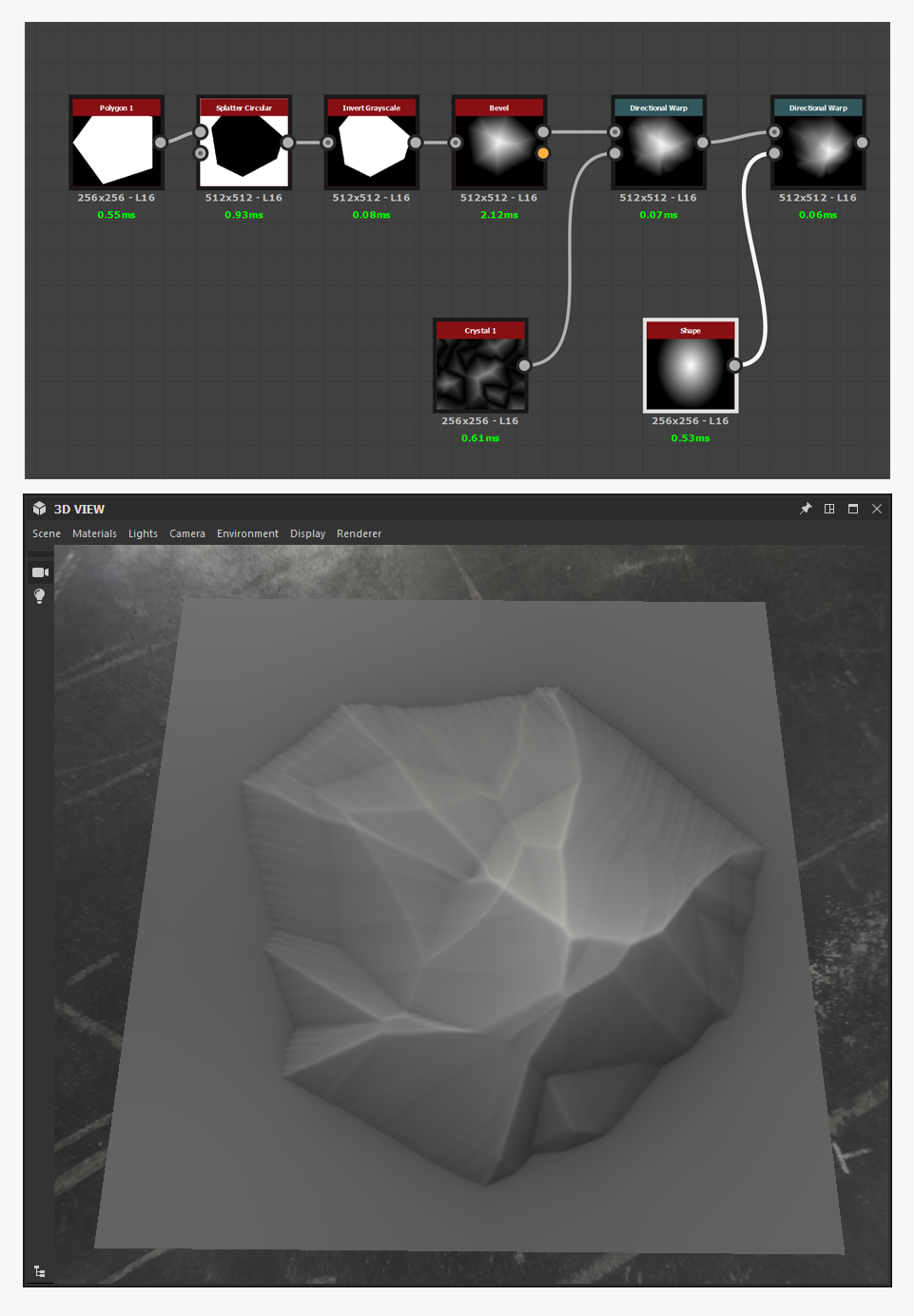Click the Shape node output connector
Viewport: 915px width, 1316px height.
tap(734, 365)
